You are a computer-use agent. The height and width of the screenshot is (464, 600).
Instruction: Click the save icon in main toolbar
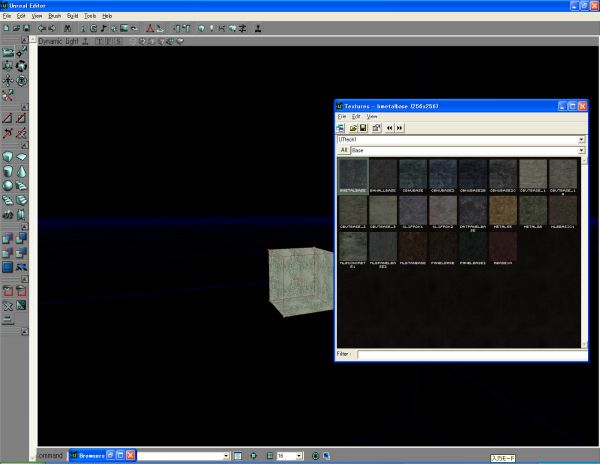[x=26, y=28]
